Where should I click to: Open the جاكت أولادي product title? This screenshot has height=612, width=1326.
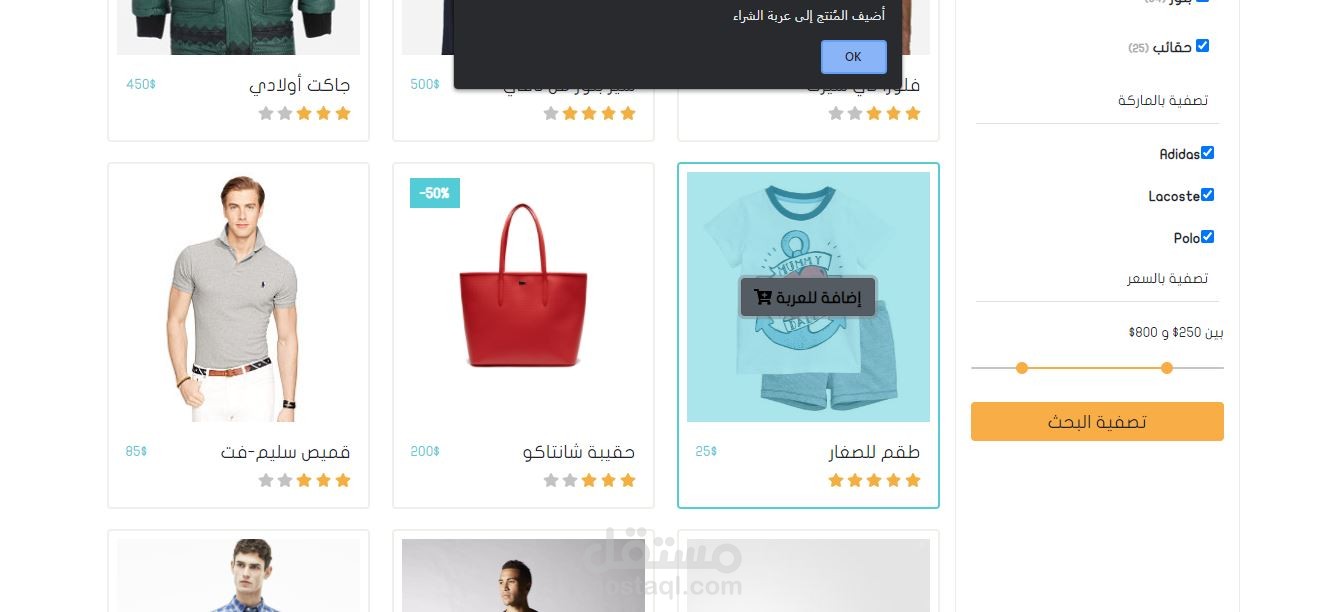tap(300, 85)
